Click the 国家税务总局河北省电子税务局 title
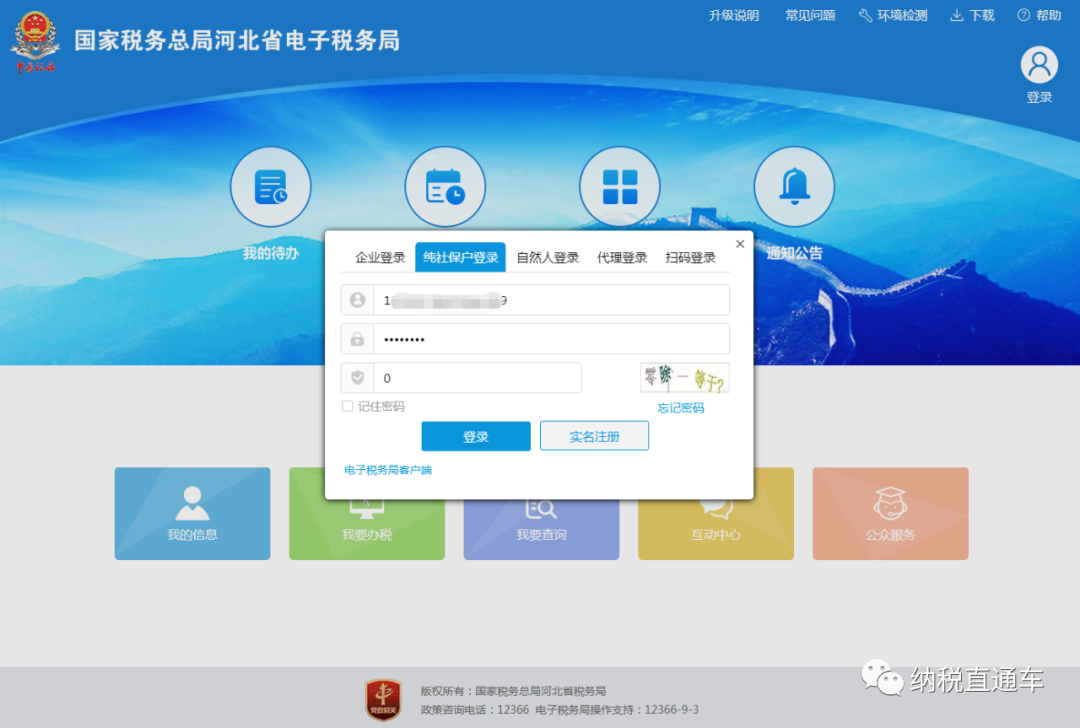This screenshot has height=728, width=1080. point(237,41)
